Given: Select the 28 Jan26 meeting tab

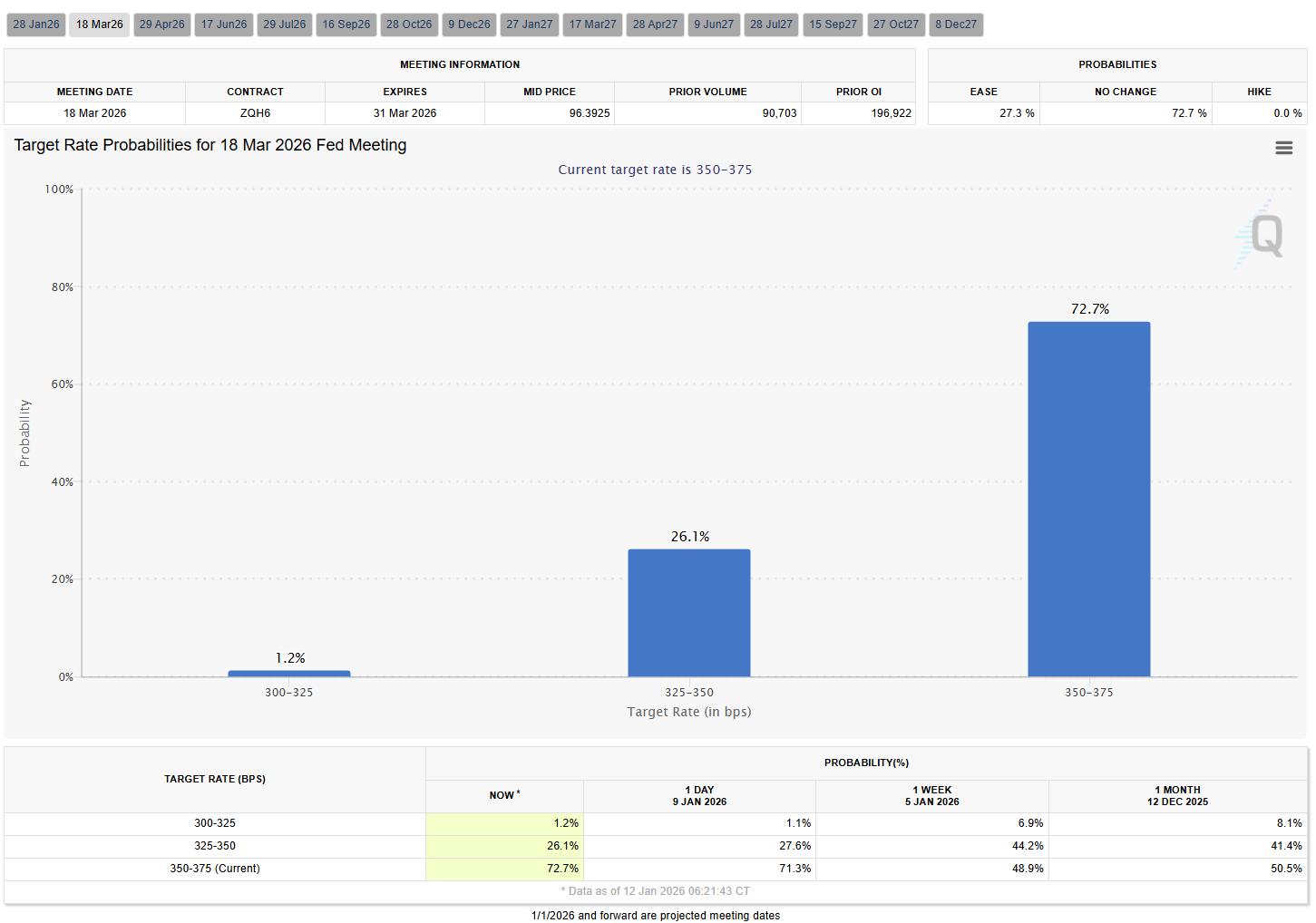Looking at the screenshot, I should (36, 24).
